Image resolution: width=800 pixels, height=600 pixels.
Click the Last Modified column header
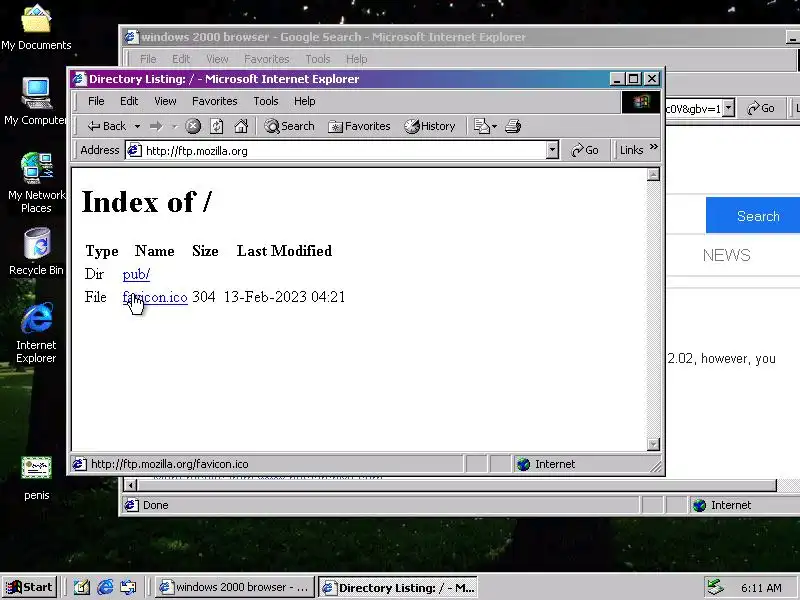[x=284, y=251]
